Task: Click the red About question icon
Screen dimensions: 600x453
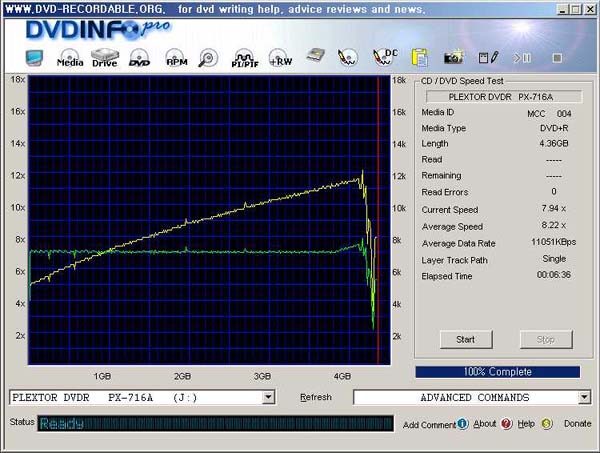Action: (x=507, y=424)
